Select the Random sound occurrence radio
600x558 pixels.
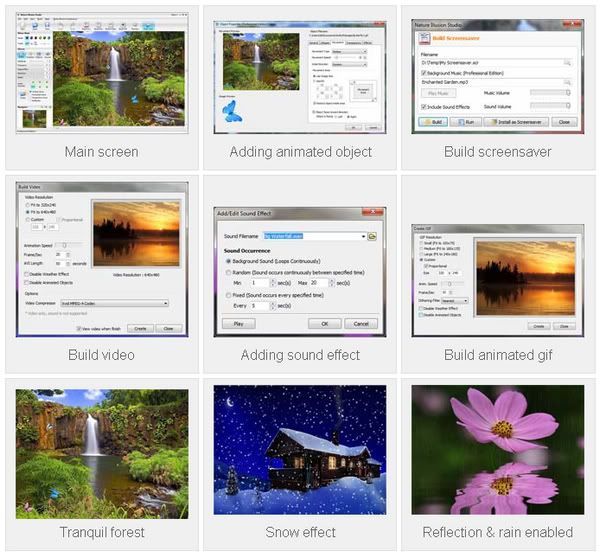pyautogui.click(x=228, y=272)
